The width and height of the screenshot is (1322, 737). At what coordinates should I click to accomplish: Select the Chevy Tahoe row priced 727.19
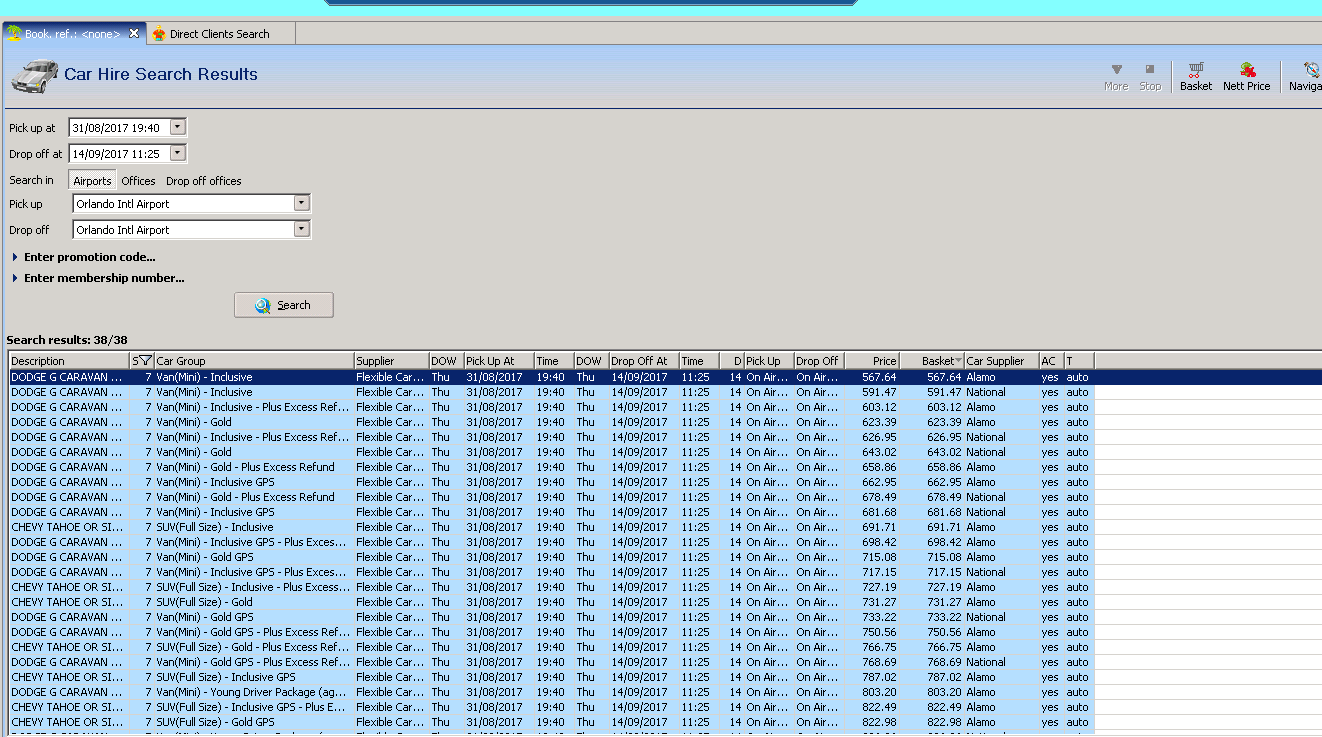coord(551,587)
